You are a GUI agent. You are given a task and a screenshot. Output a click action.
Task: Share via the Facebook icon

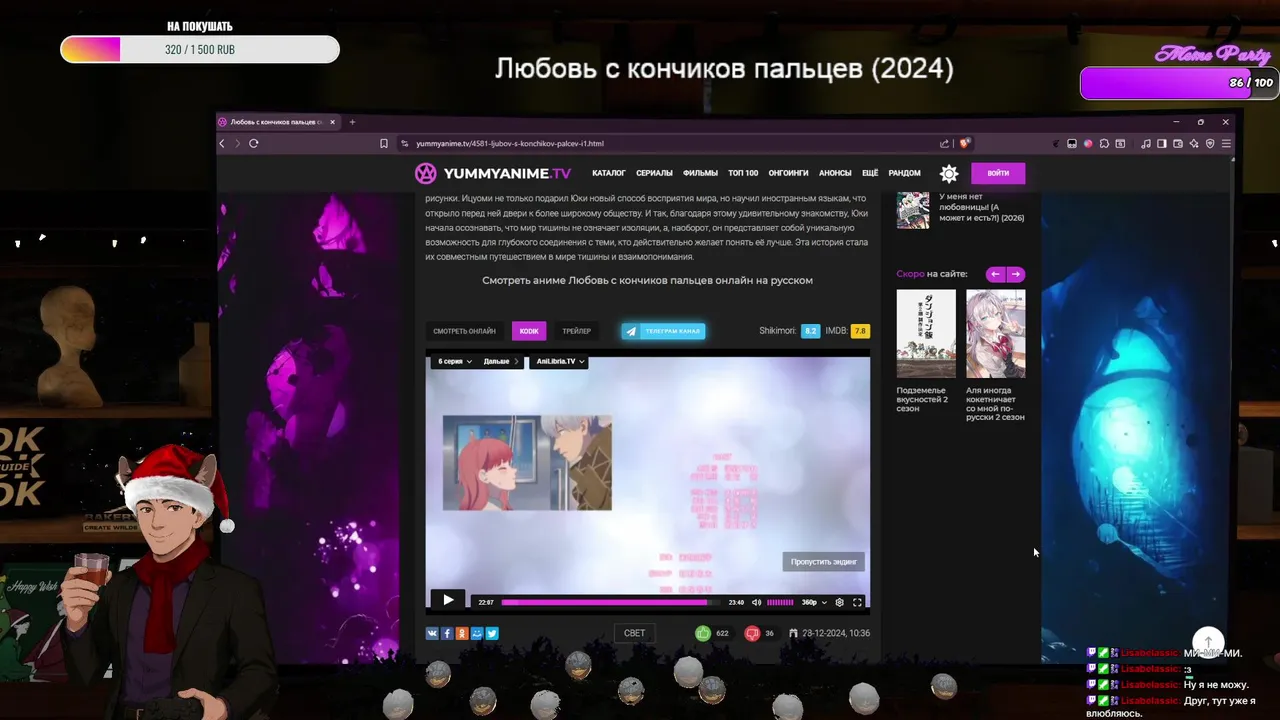point(447,633)
